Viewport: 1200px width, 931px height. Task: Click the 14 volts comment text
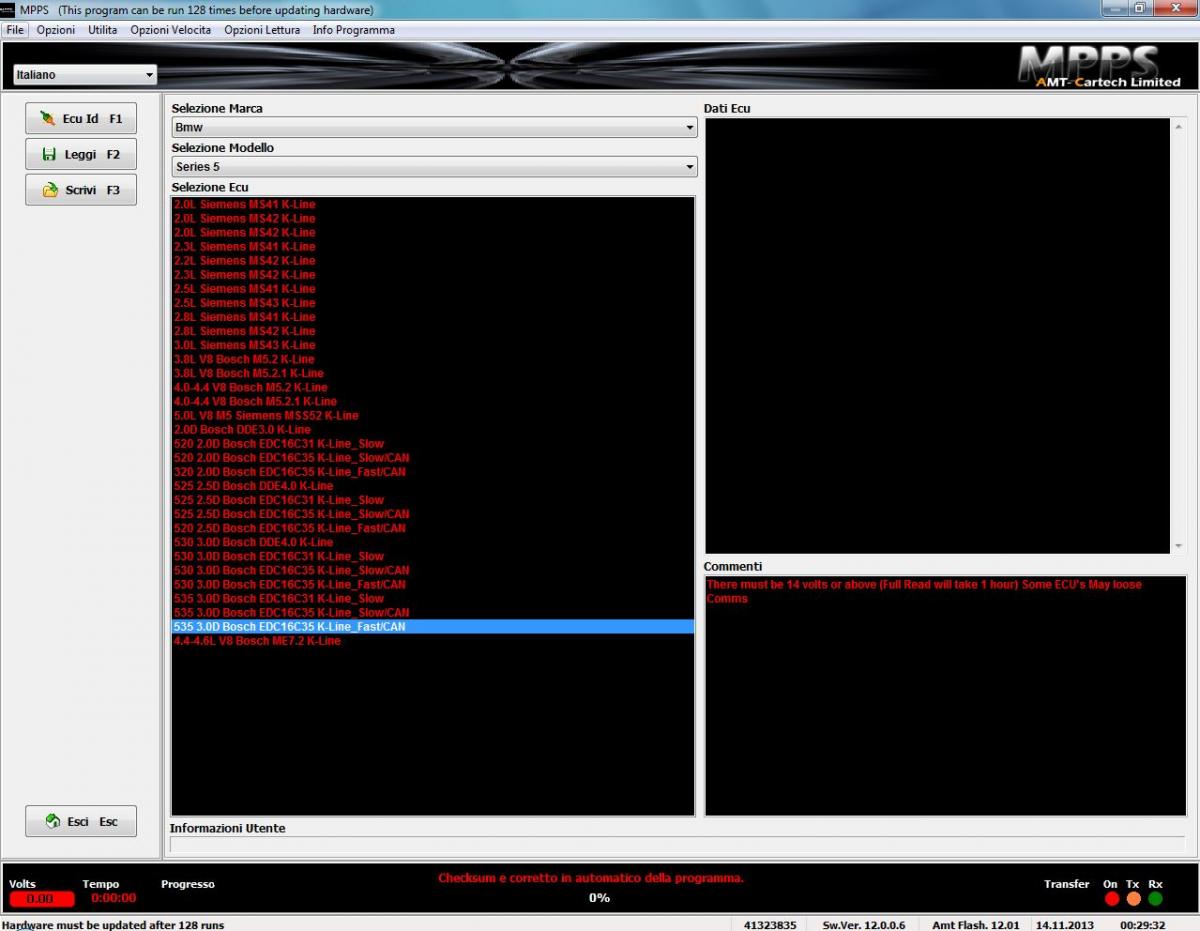924,591
